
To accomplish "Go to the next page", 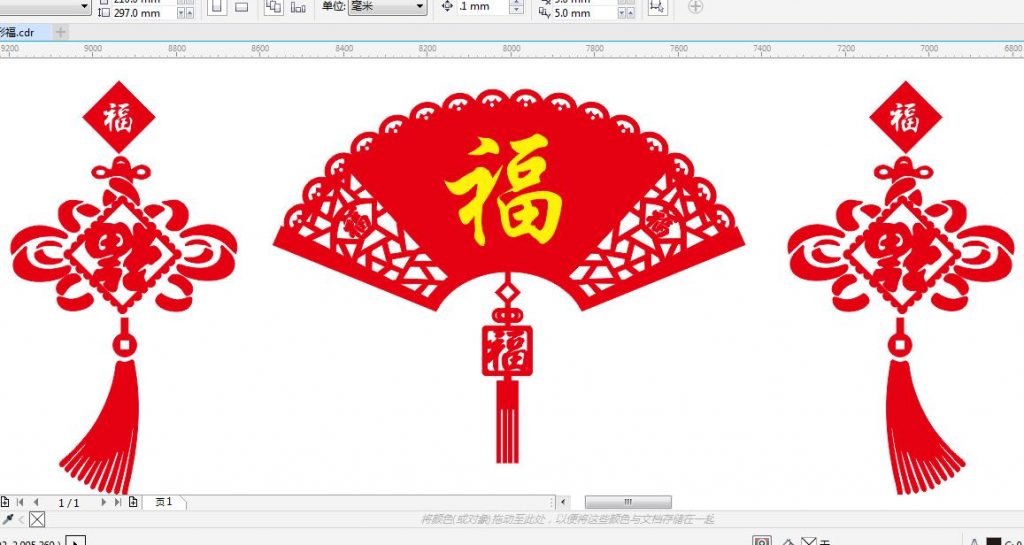I will [103, 502].
